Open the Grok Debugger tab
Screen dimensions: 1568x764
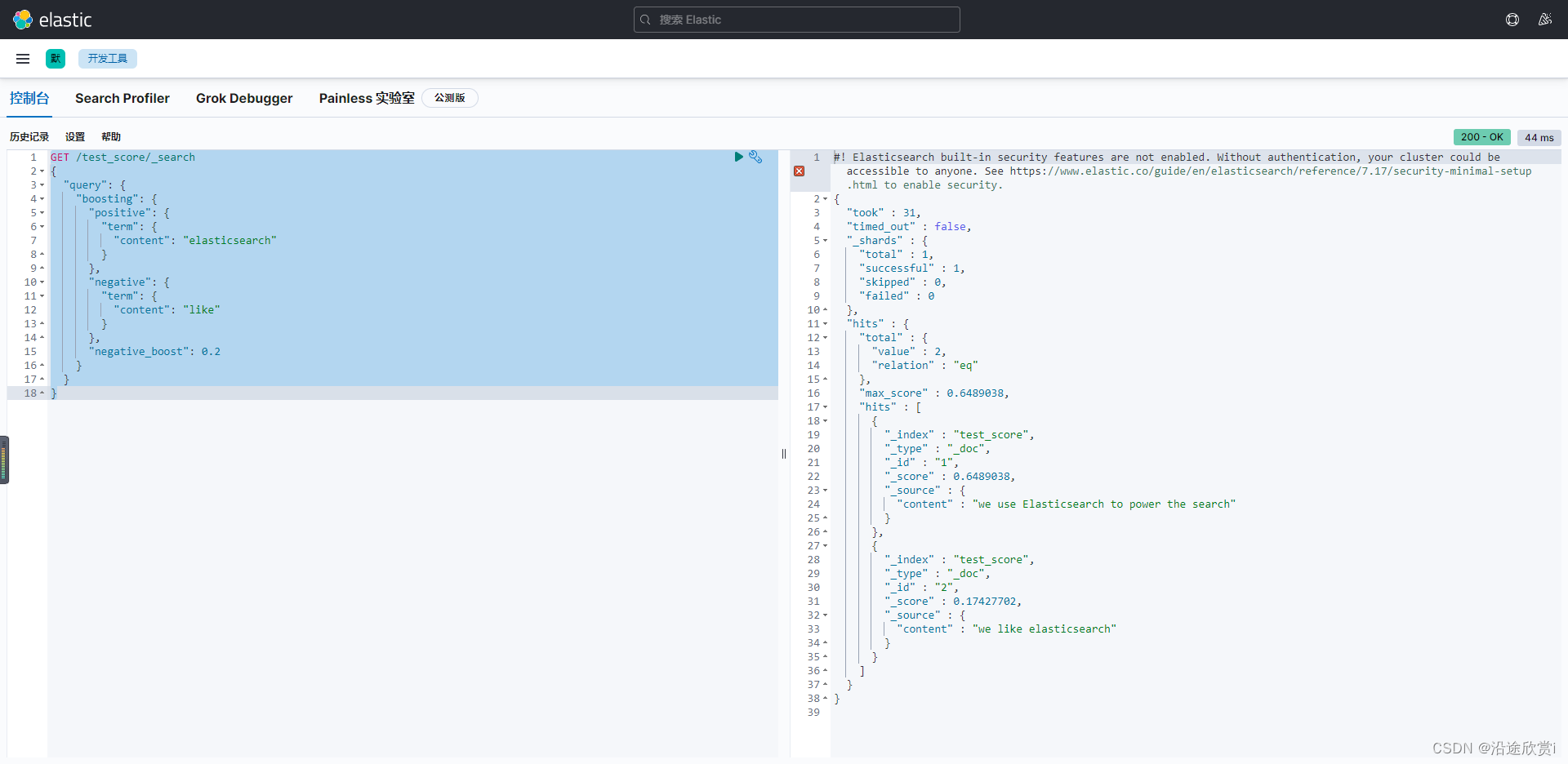244,98
